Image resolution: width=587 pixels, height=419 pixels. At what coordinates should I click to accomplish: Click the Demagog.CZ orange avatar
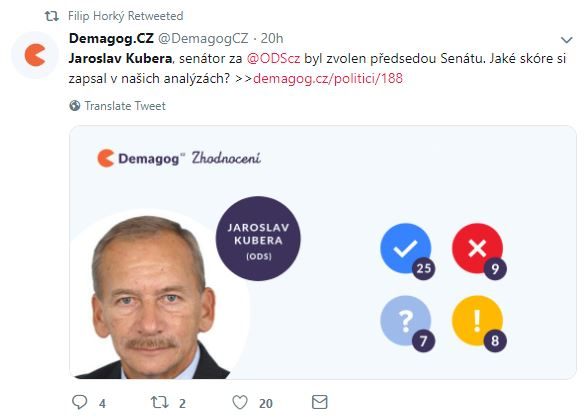[35, 55]
